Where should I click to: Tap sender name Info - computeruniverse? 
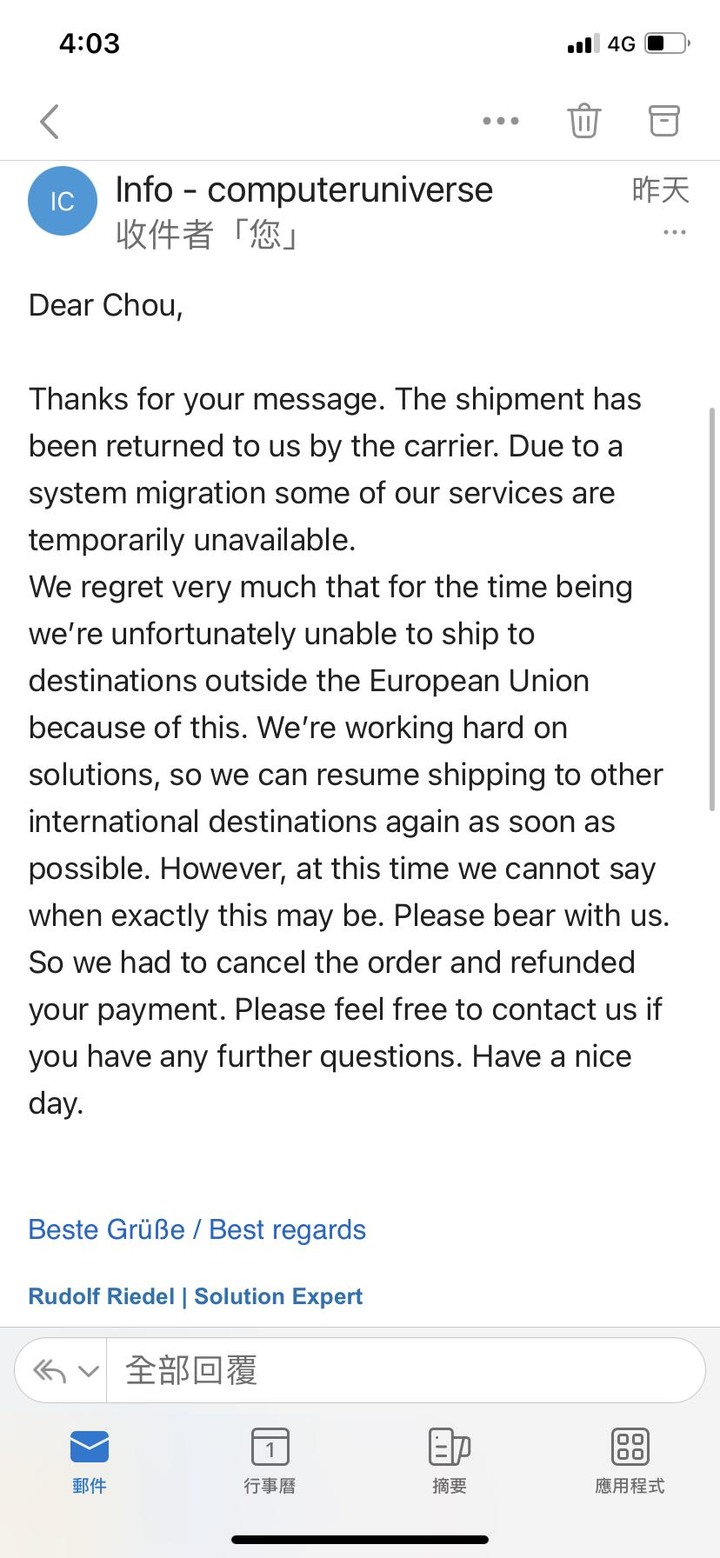[304, 189]
